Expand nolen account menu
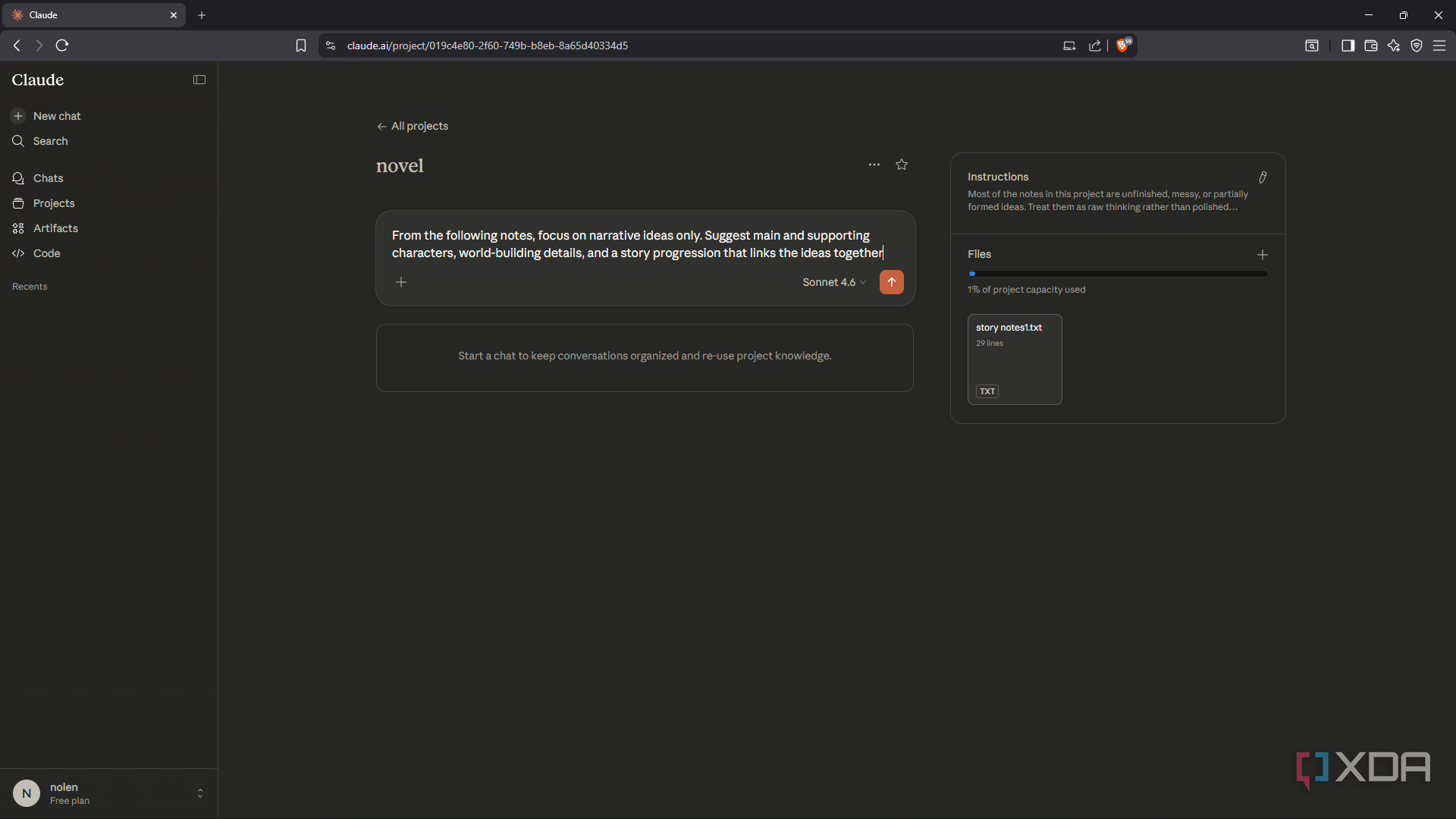Screen dimensions: 1456x819 coord(200,793)
